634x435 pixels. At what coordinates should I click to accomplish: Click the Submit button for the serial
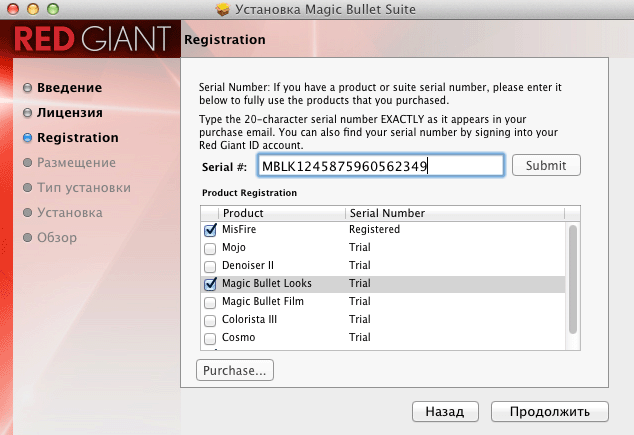point(546,165)
